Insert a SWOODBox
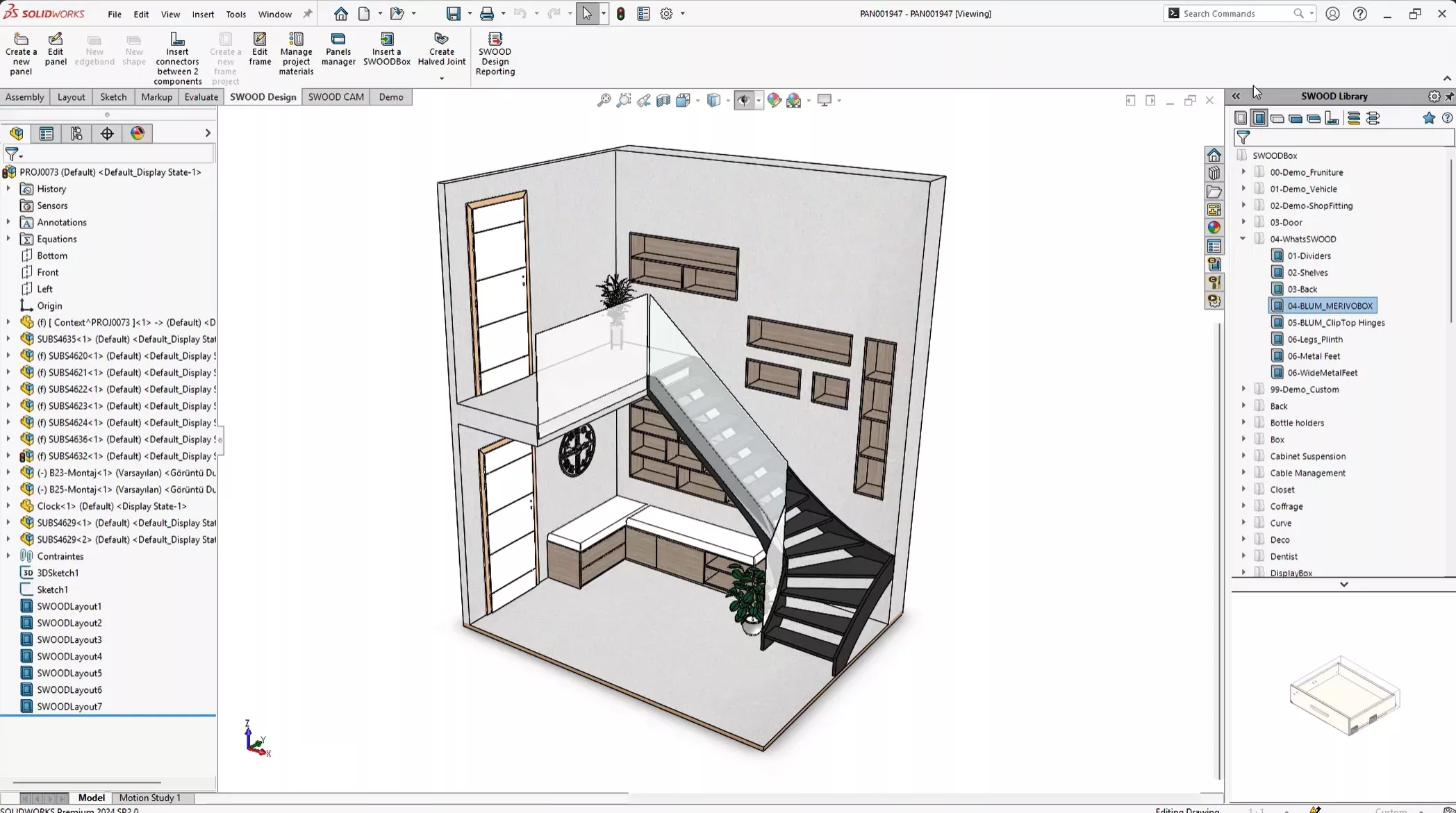 pos(387,49)
